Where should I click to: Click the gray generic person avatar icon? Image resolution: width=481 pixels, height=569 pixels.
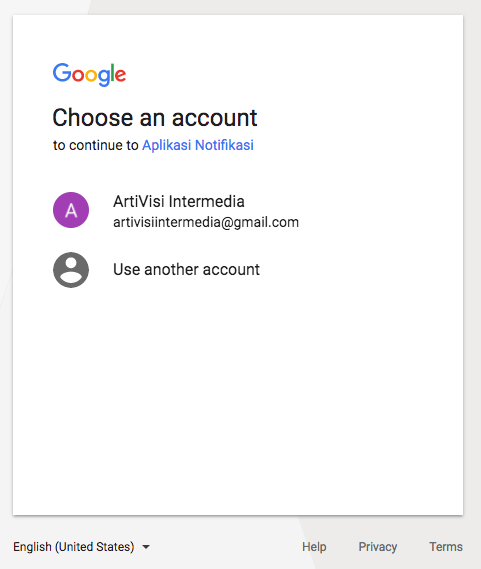click(71, 270)
